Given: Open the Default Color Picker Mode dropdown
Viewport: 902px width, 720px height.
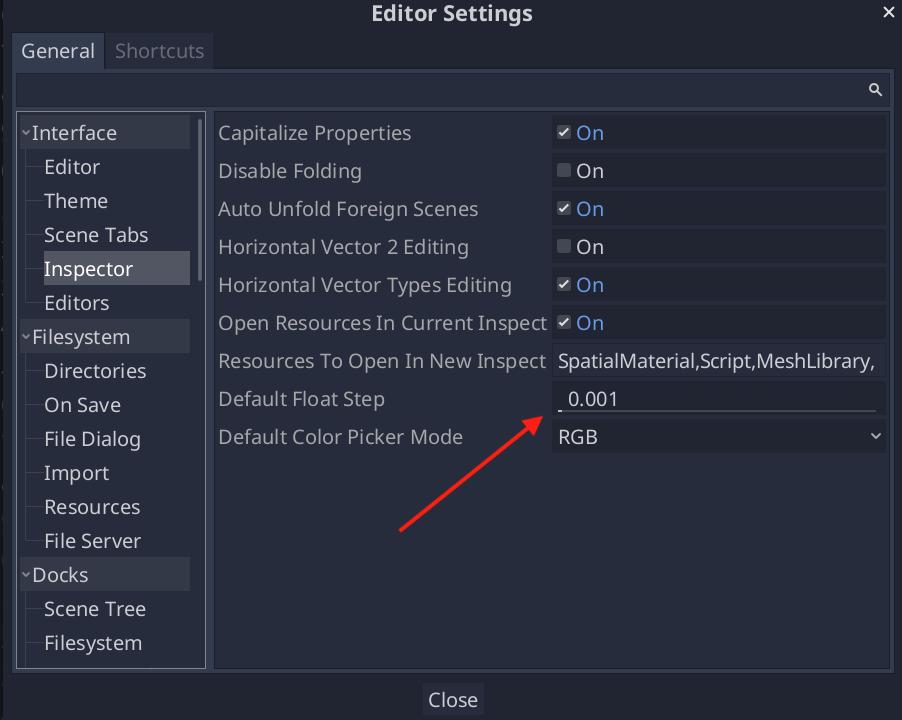Looking at the screenshot, I should (x=718, y=437).
